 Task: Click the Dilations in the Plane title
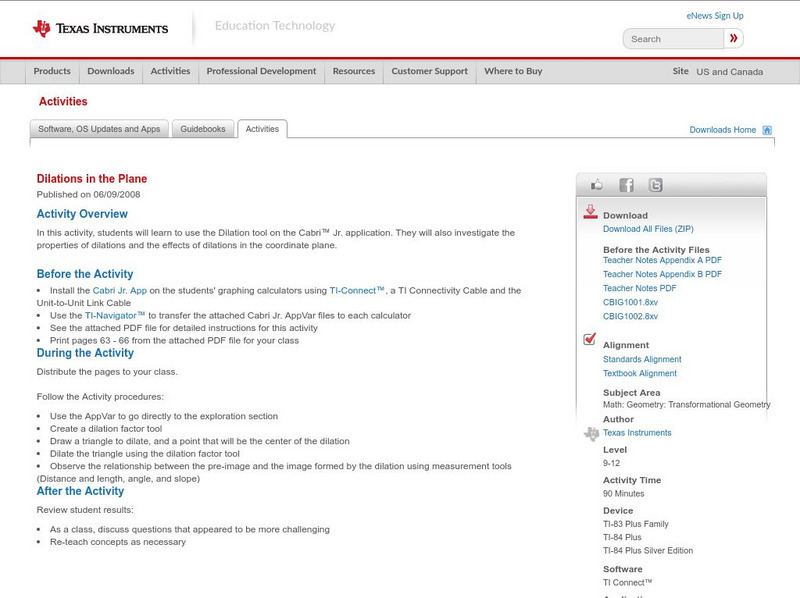[92, 179]
